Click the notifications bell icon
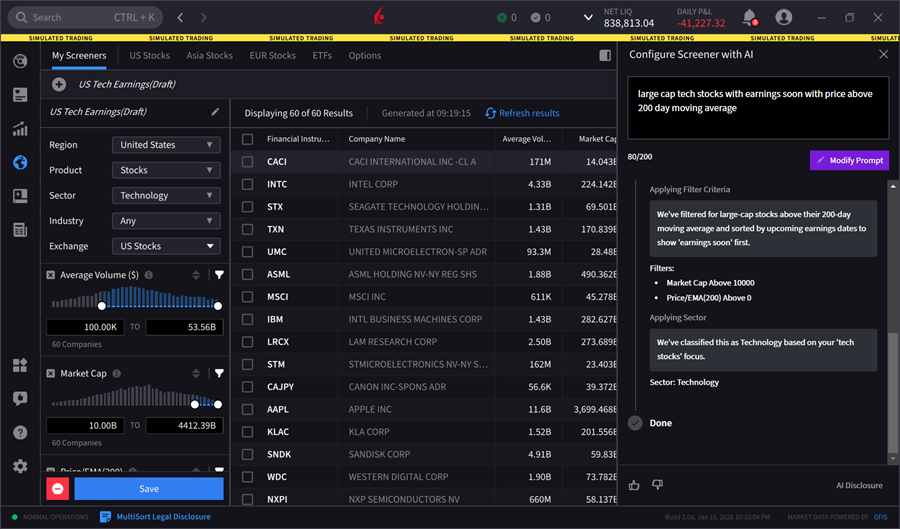The image size is (900, 529). coord(749,17)
